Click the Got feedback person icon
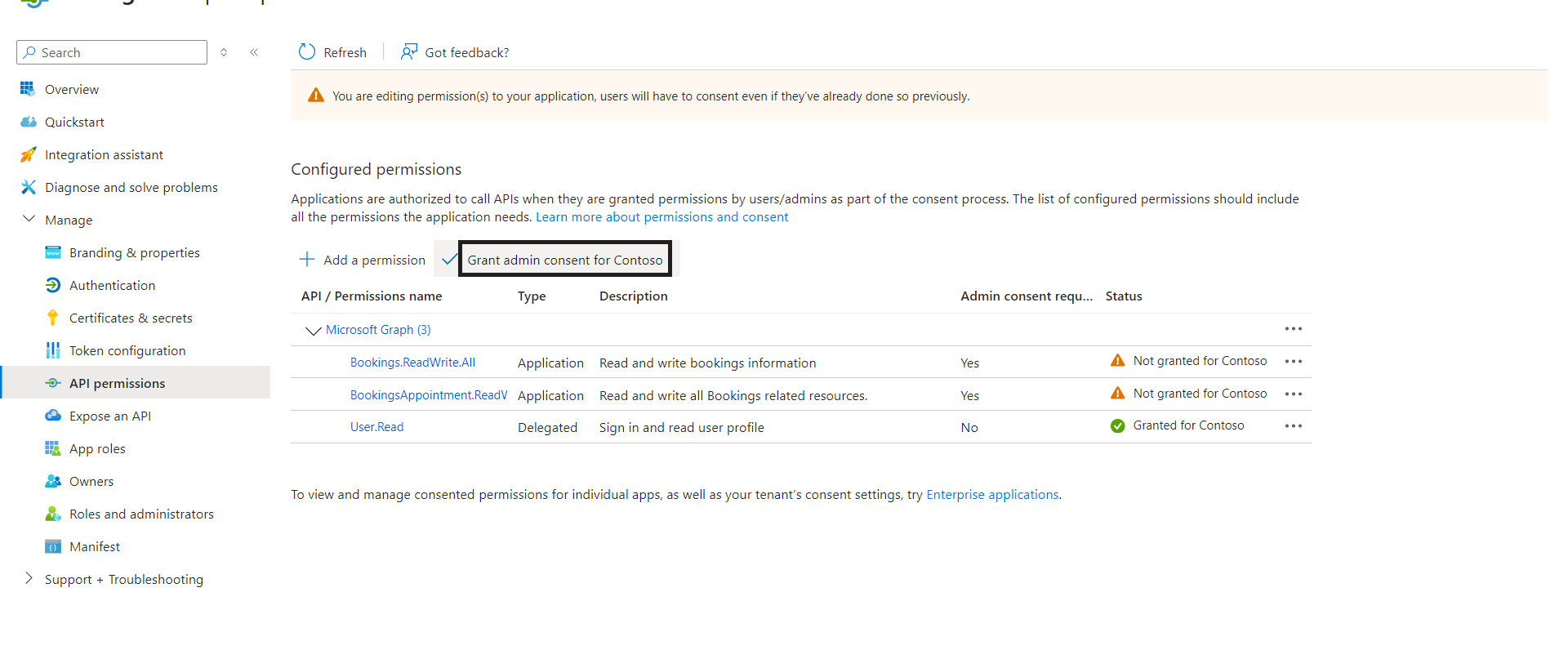 pyautogui.click(x=408, y=52)
